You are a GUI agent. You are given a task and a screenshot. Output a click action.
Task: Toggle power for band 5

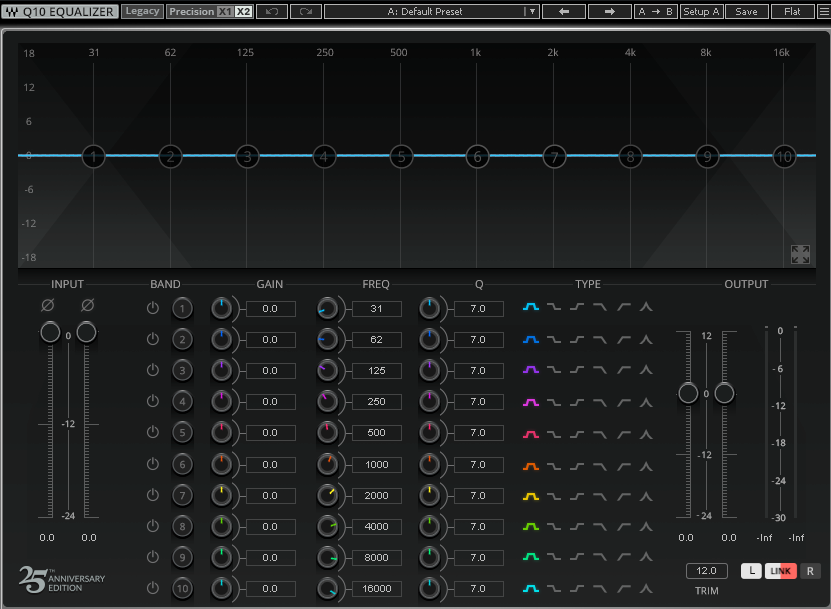click(x=153, y=433)
